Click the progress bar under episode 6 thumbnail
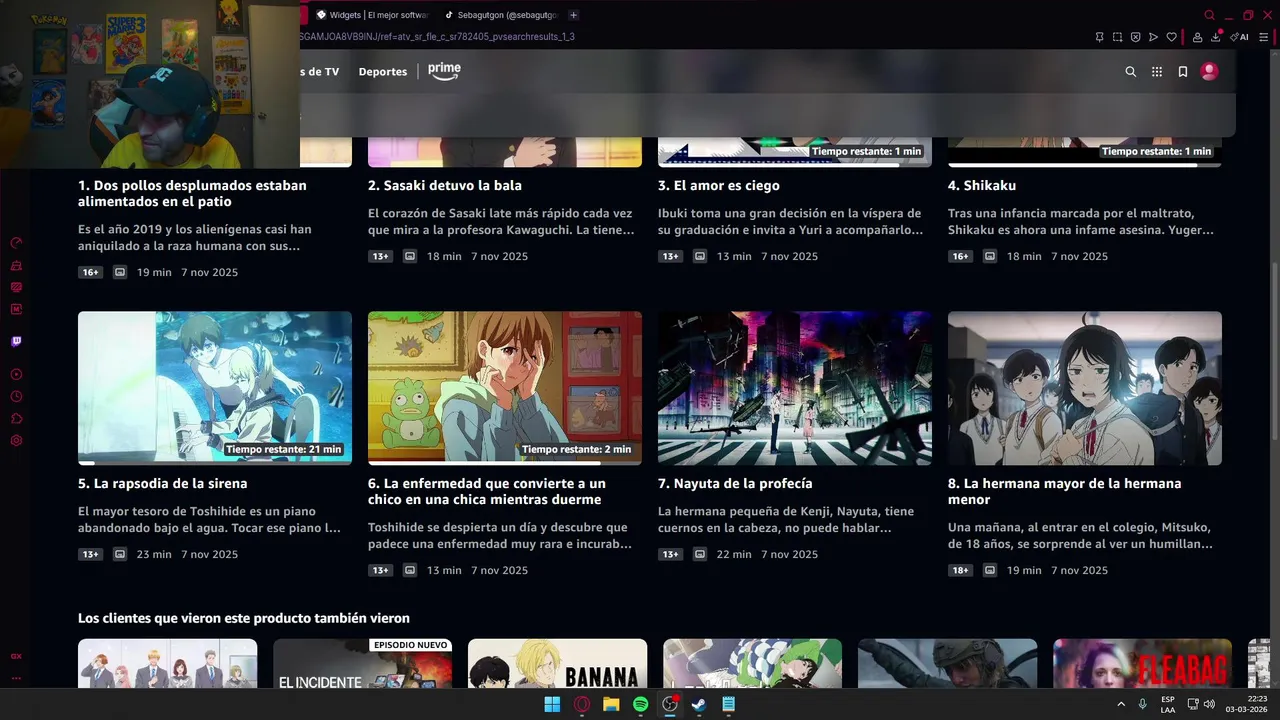The image size is (1280, 720). (505, 463)
